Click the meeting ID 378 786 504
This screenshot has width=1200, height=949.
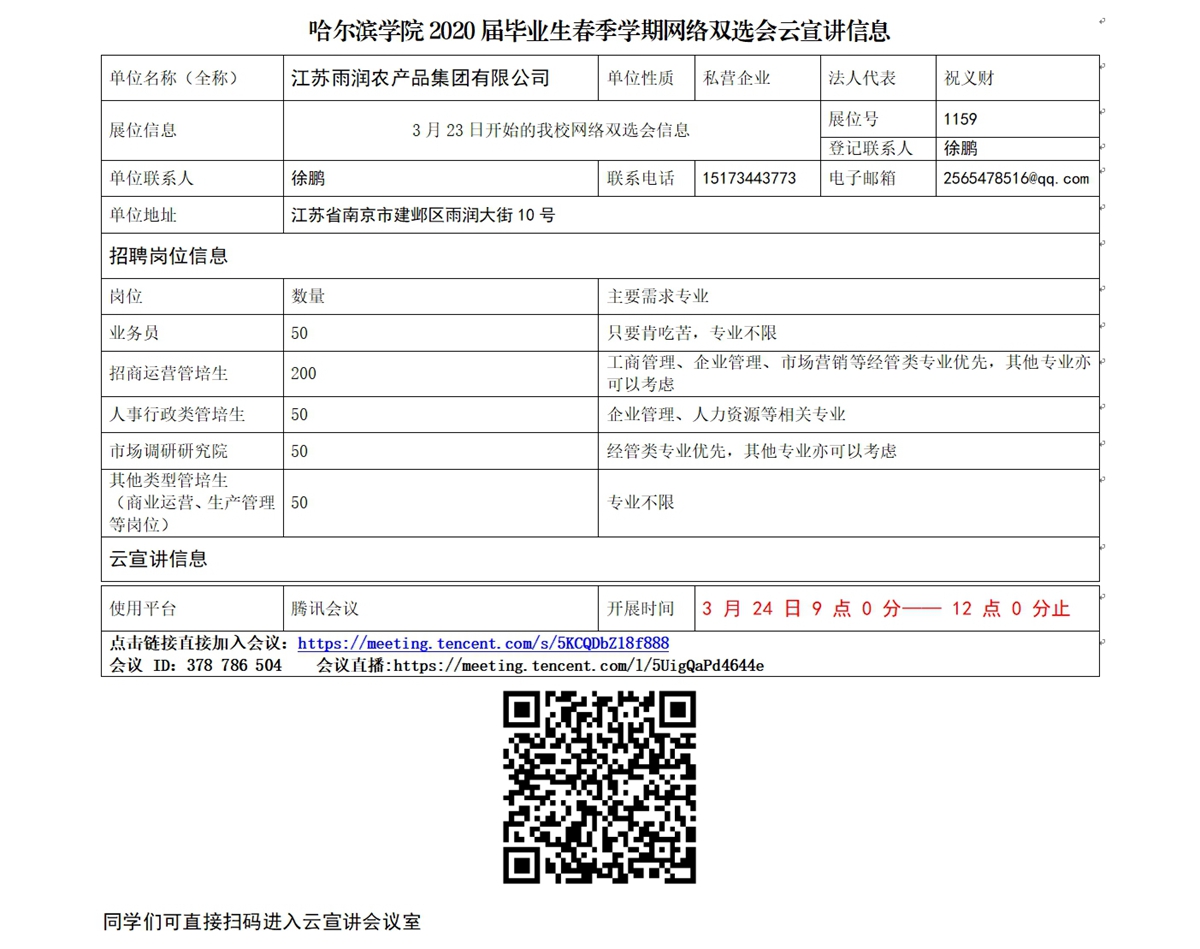point(234,665)
